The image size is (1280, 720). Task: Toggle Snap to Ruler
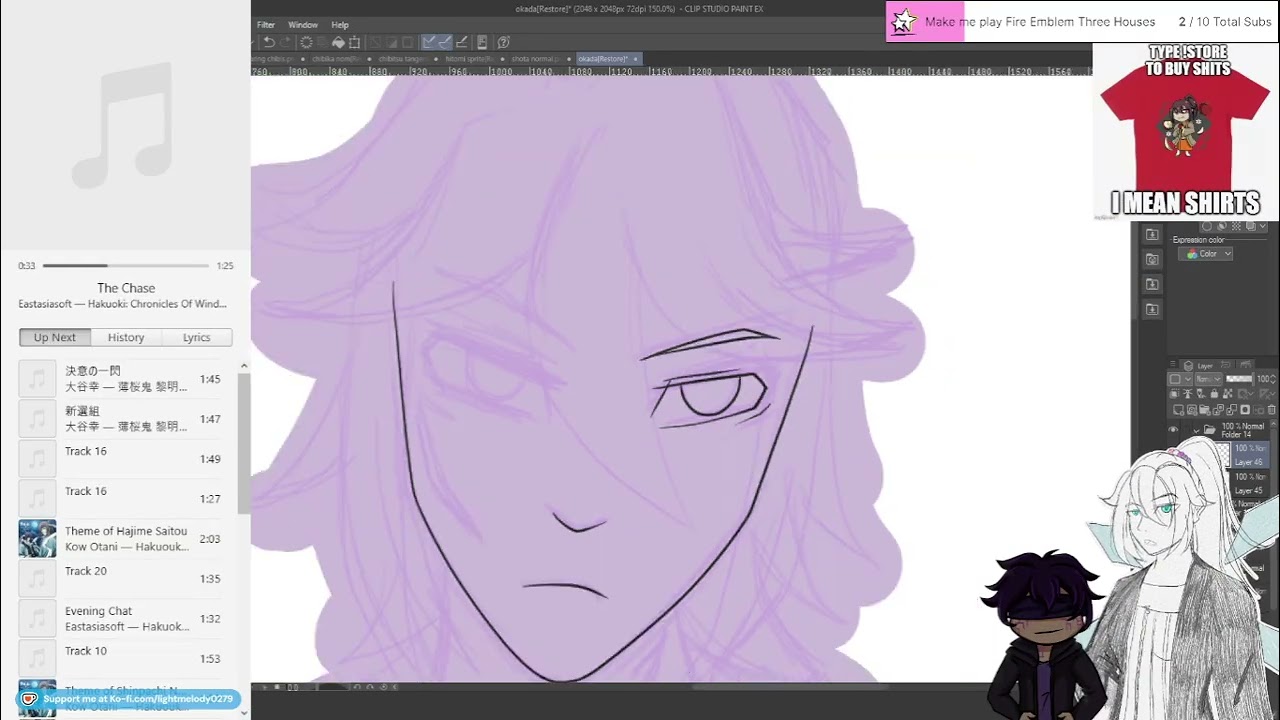428,42
